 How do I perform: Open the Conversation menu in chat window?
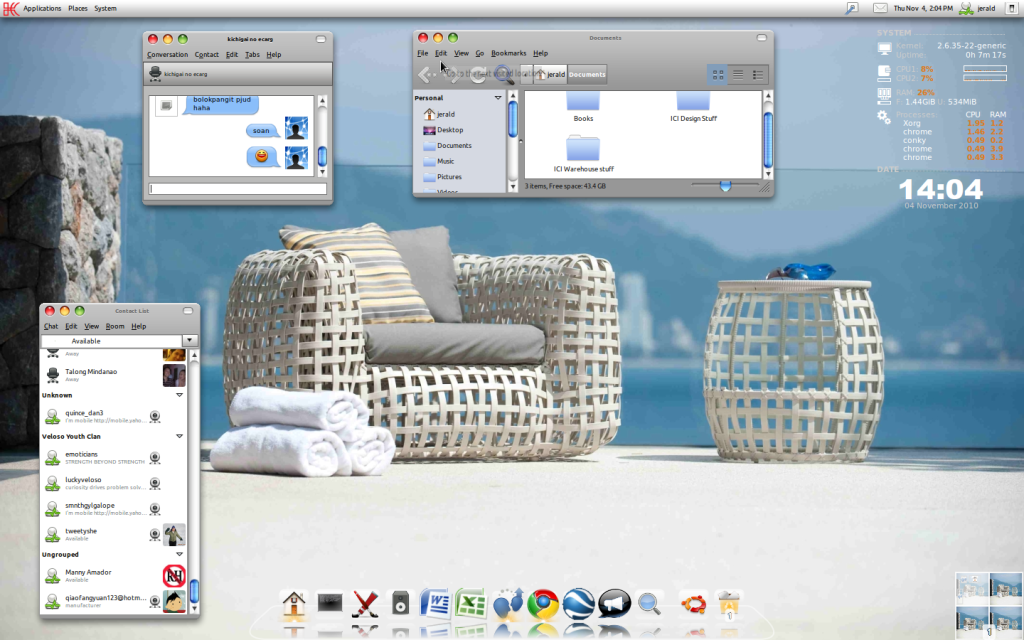167,55
